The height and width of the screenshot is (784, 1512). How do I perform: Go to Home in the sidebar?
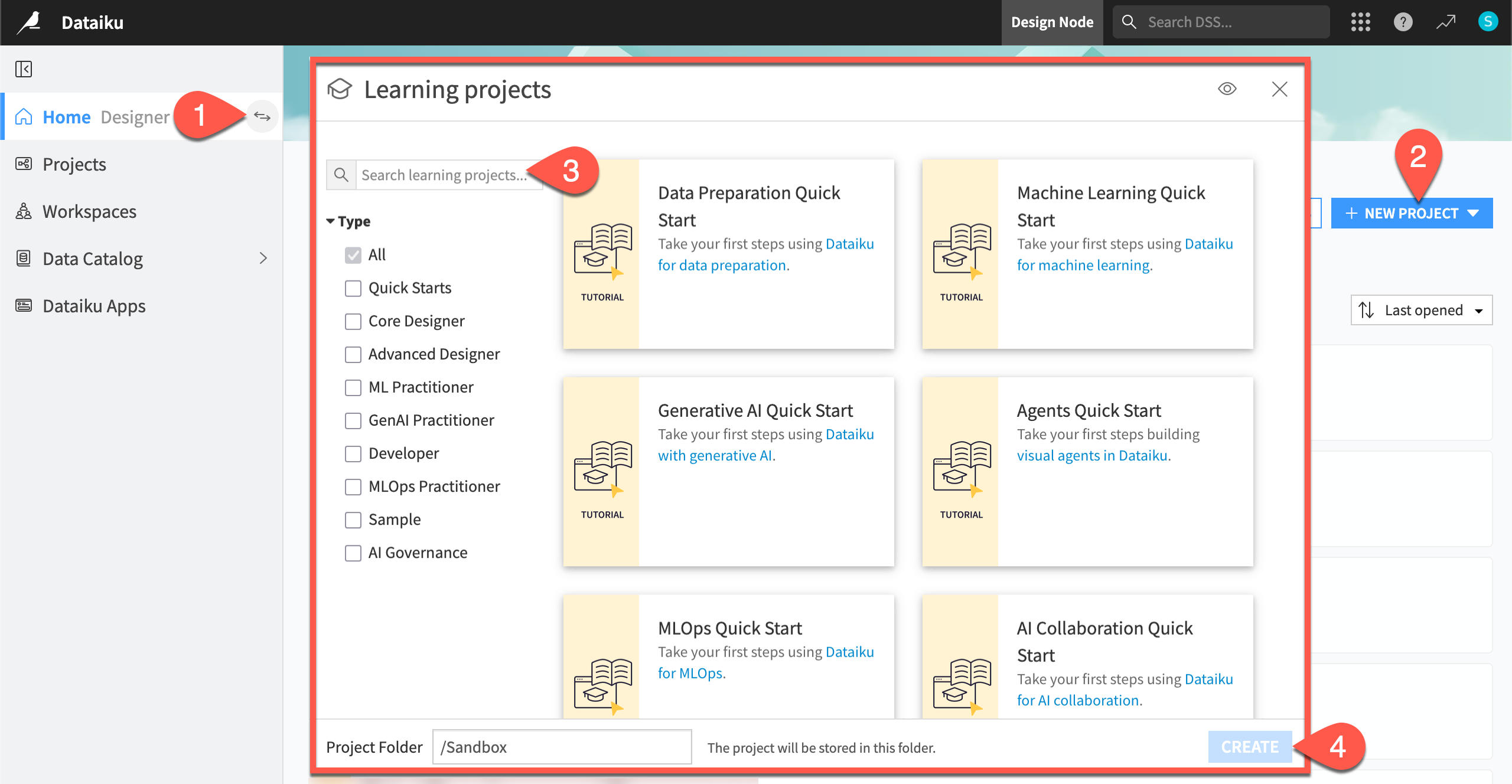[x=67, y=117]
